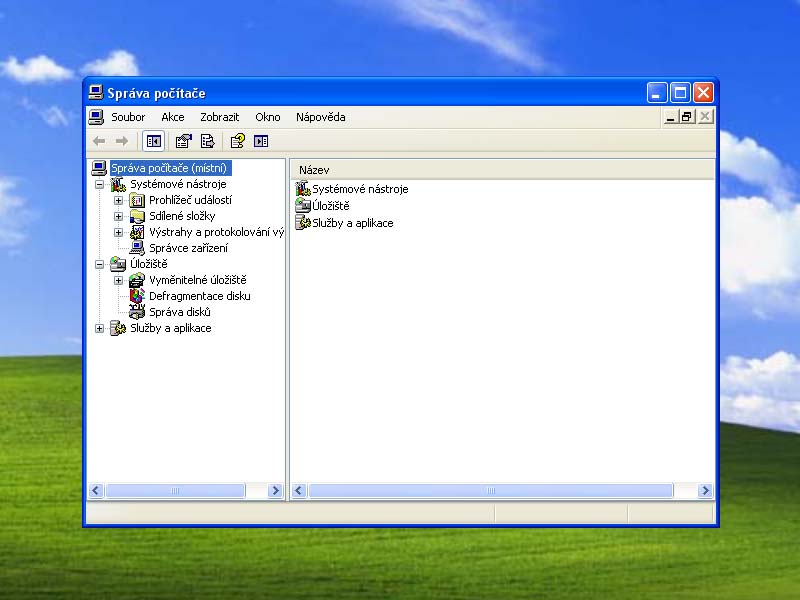Click right arrow of tree pane horizontal scrollbar

click(x=276, y=491)
